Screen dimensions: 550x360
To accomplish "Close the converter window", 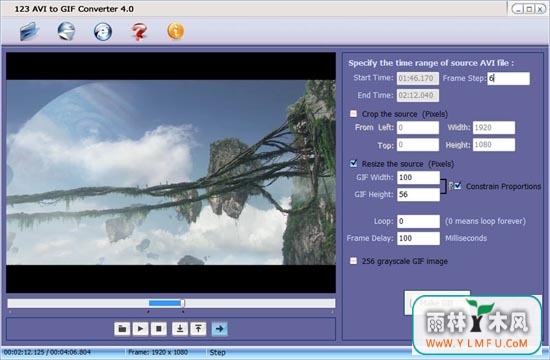I will coord(540,9).
